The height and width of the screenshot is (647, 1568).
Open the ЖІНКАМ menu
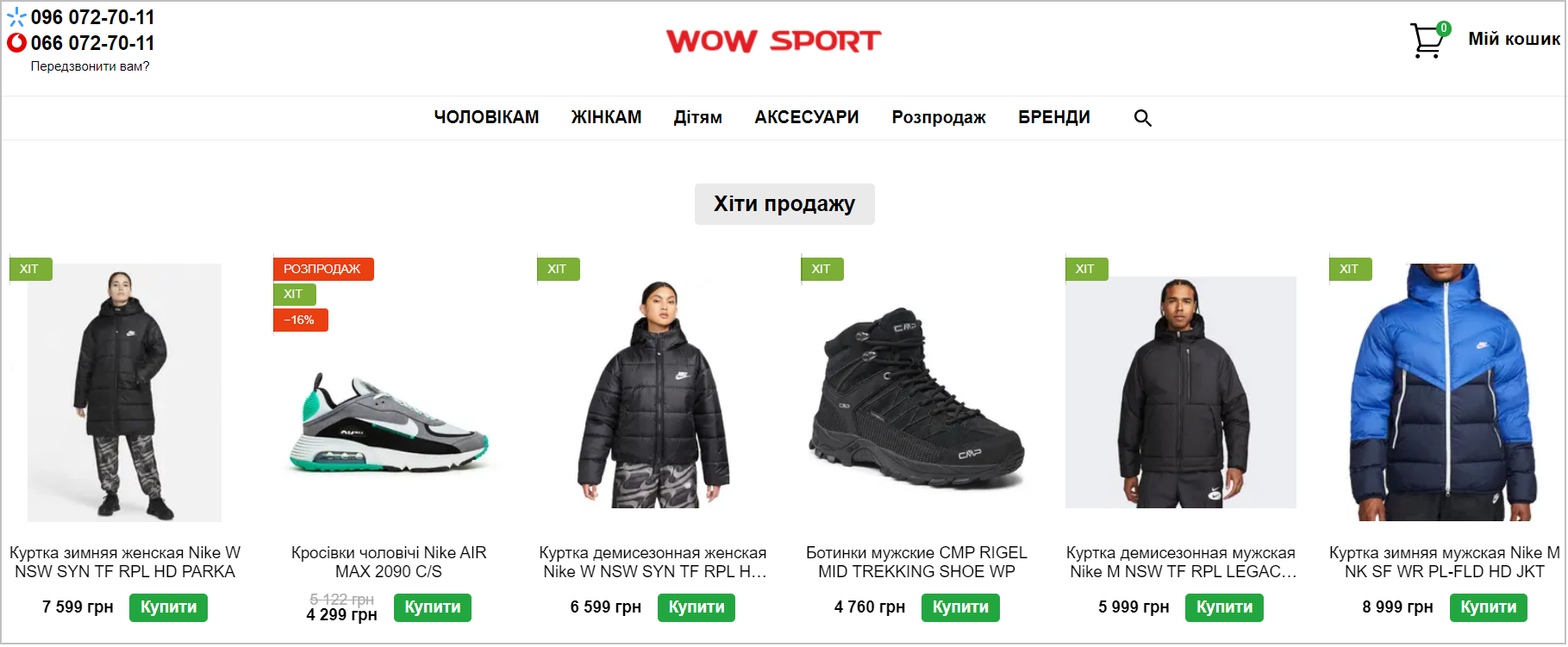(x=606, y=117)
